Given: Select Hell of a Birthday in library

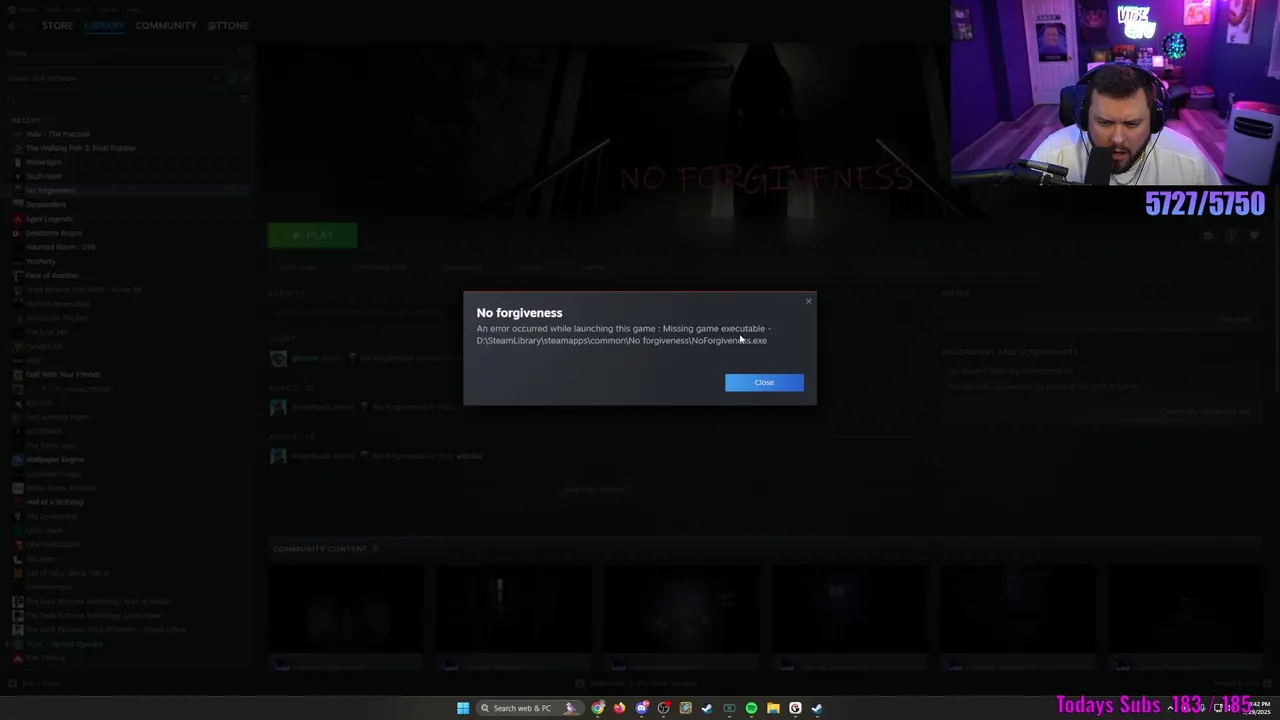Looking at the screenshot, I should click(x=54, y=502).
